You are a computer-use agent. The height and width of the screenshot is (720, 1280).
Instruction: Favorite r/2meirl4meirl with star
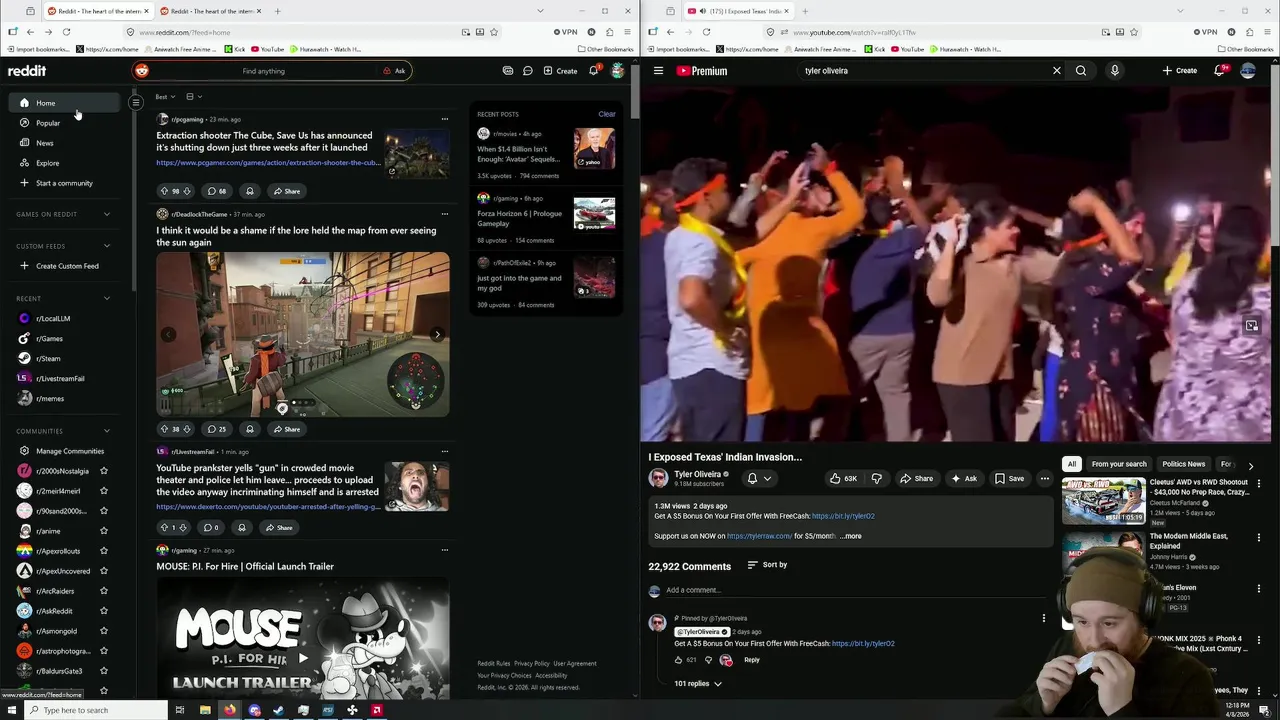pos(104,491)
